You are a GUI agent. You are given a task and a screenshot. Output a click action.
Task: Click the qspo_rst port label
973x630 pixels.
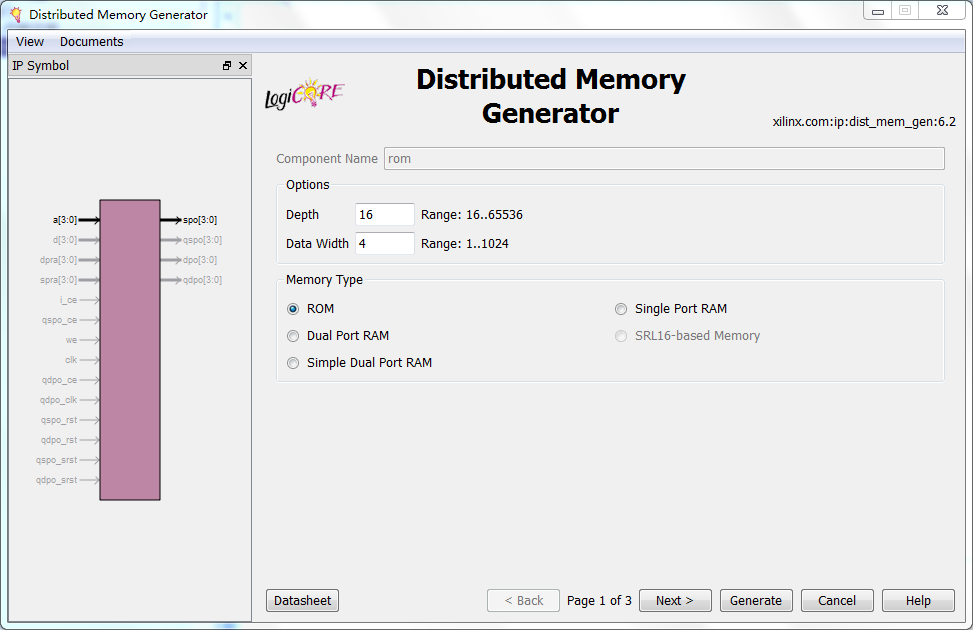pyautogui.click(x=59, y=420)
